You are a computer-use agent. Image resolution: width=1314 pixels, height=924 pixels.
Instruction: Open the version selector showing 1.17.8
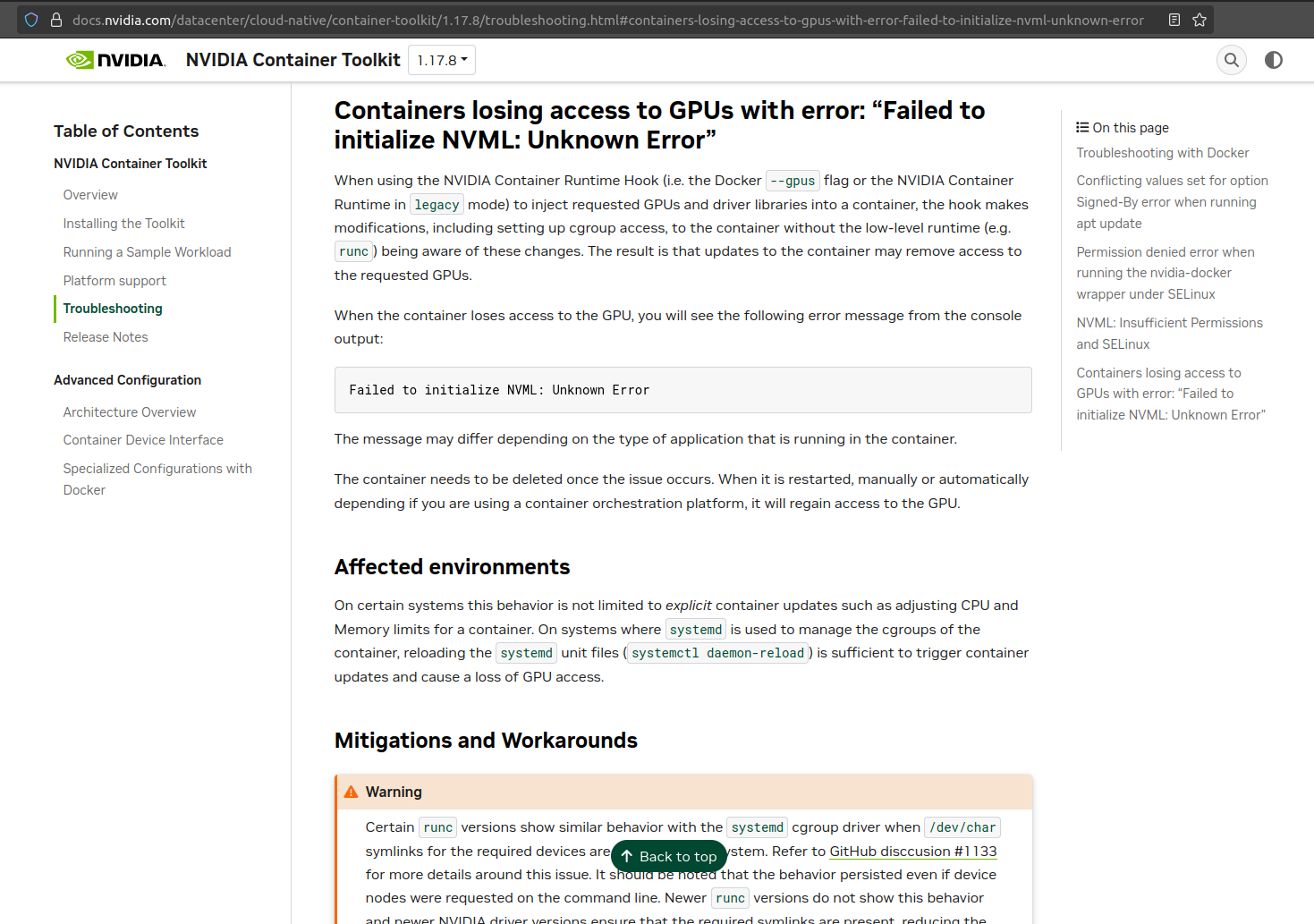pyautogui.click(x=441, y=59)
